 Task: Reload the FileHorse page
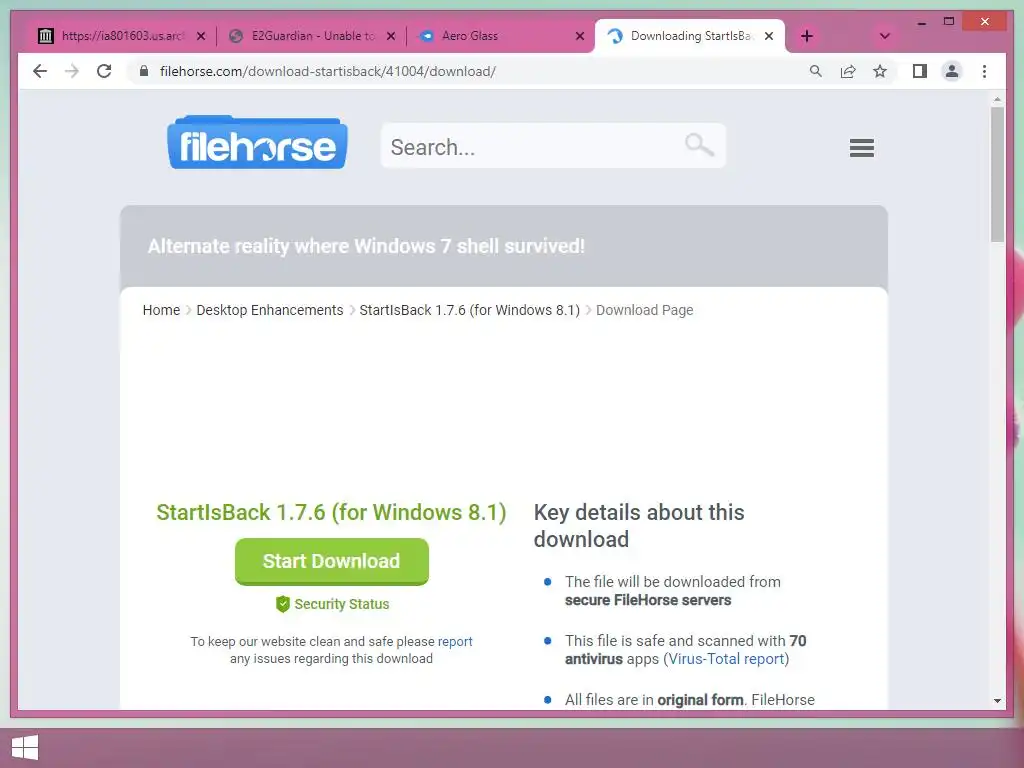pos(104,71)
